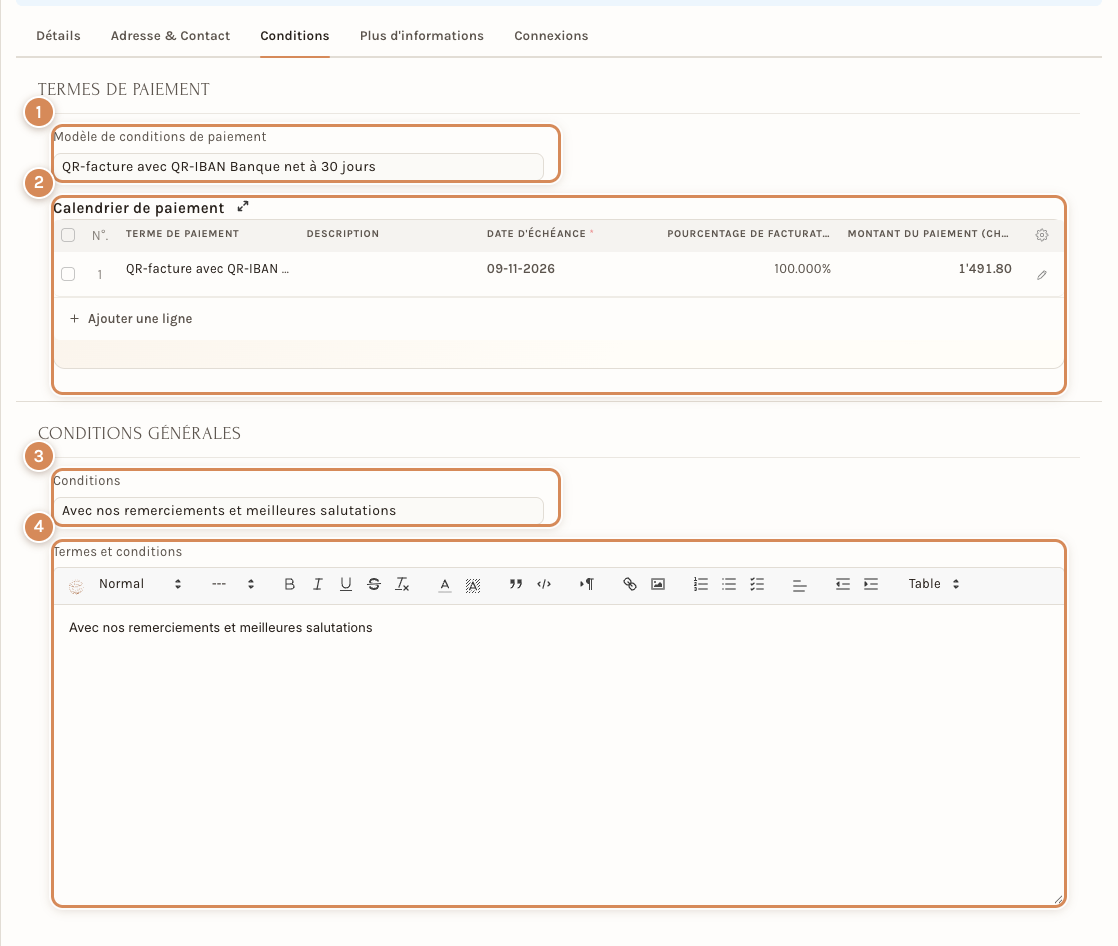The height and width of the screenshot is (946, 1118).
Task: Create an ordered numbered list
Action: pyautogui.click(x=701, y=584)
